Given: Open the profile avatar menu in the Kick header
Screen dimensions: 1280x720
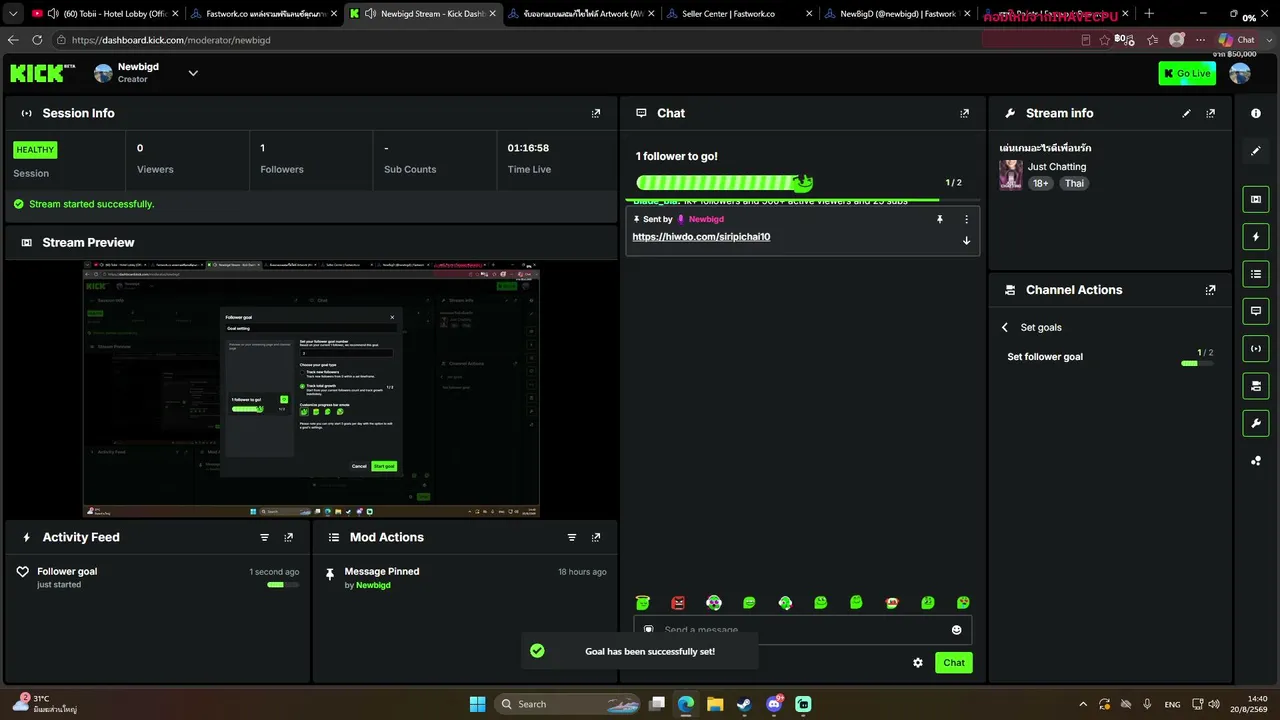Looking at the screenshot, I should pos(1240,73).
